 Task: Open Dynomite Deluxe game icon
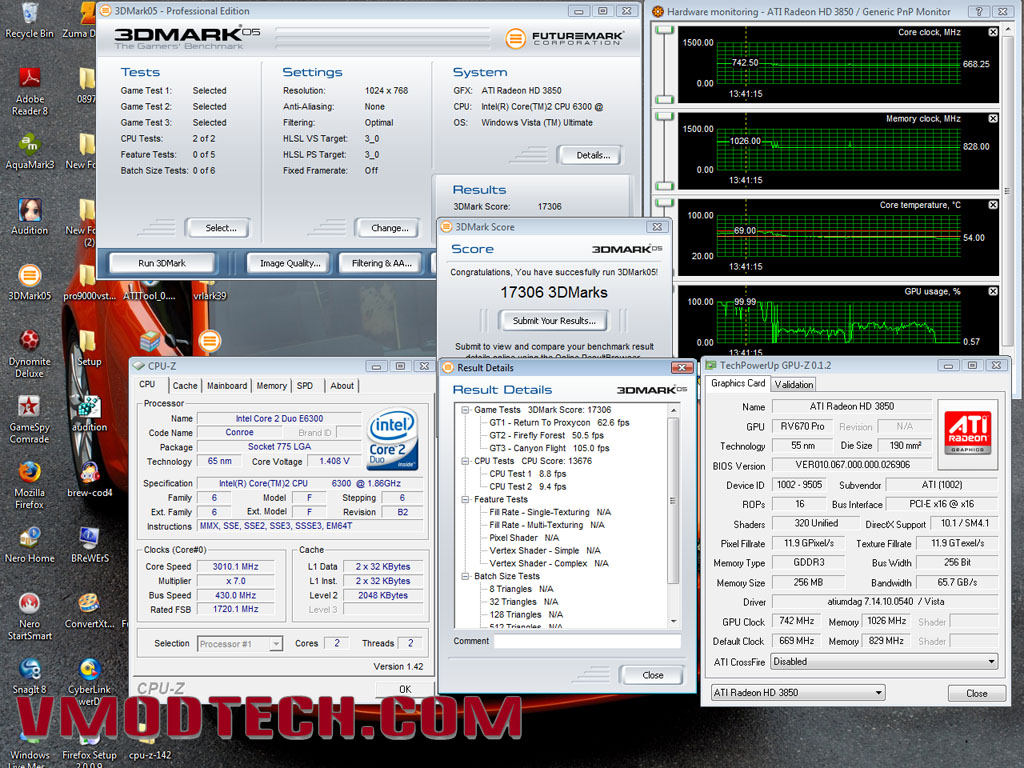point(29,354)
